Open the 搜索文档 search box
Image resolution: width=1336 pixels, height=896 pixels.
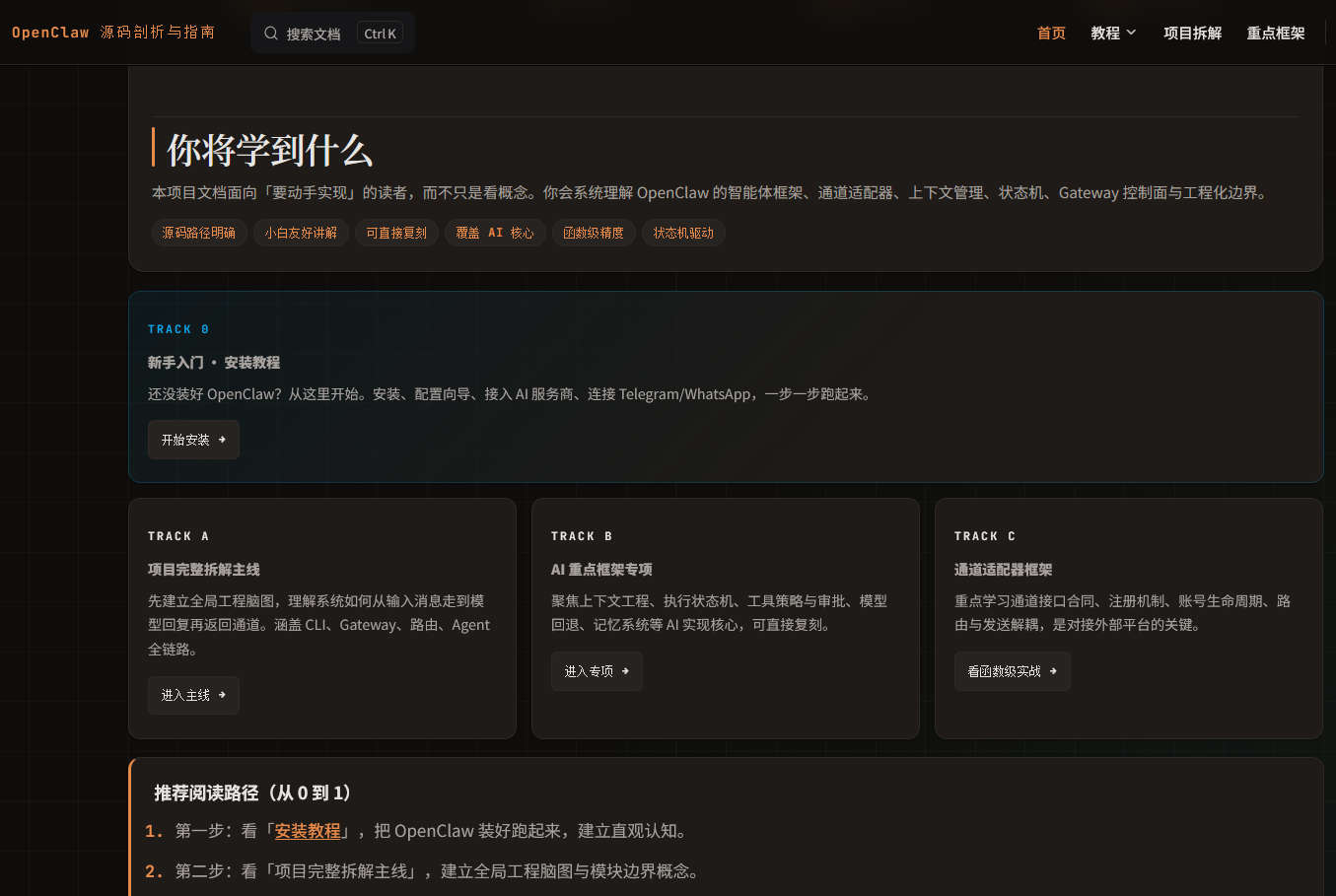(333, 34)
